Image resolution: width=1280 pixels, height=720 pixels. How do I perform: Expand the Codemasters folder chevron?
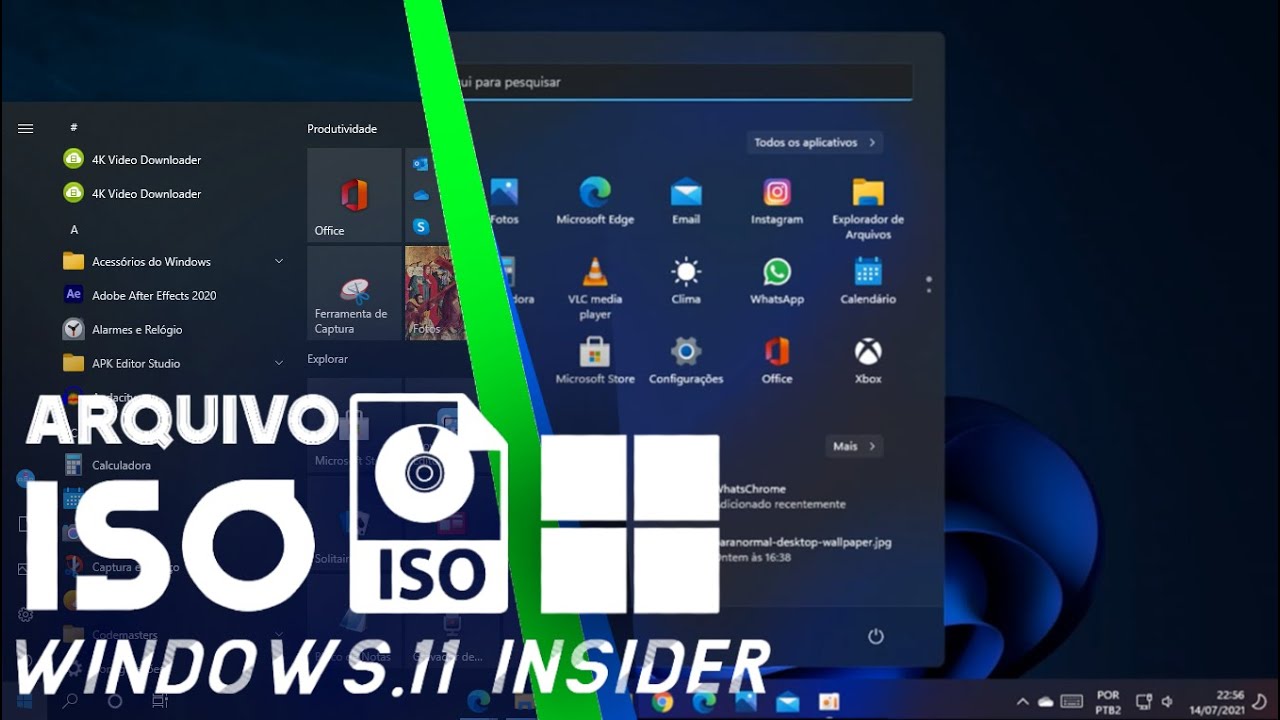(x=279, y=635)
